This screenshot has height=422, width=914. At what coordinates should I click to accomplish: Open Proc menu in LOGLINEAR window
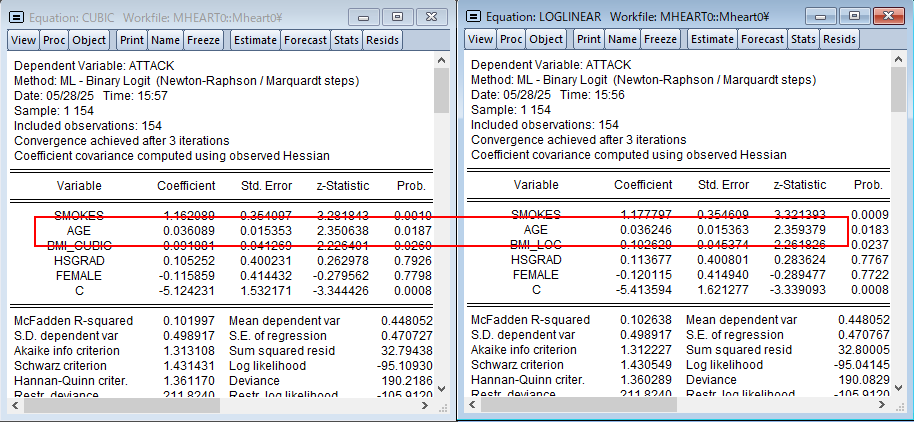[x=511, y=40]
